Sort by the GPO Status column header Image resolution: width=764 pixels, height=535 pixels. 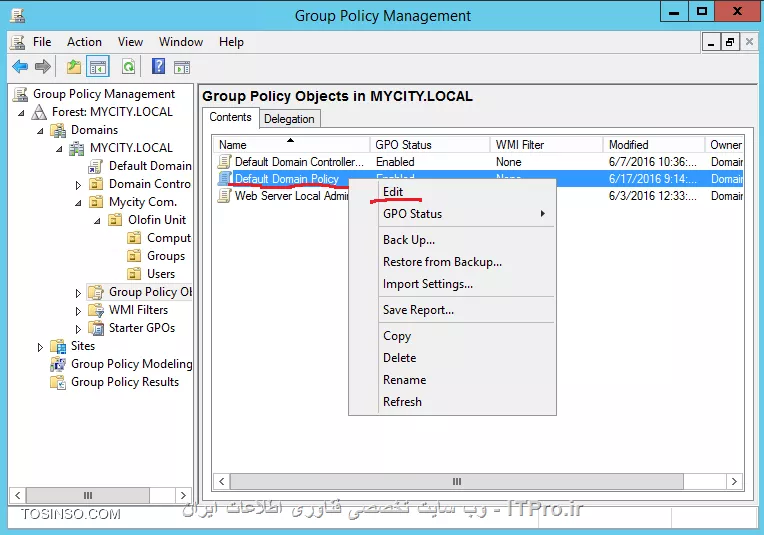[x=430, y=145]
